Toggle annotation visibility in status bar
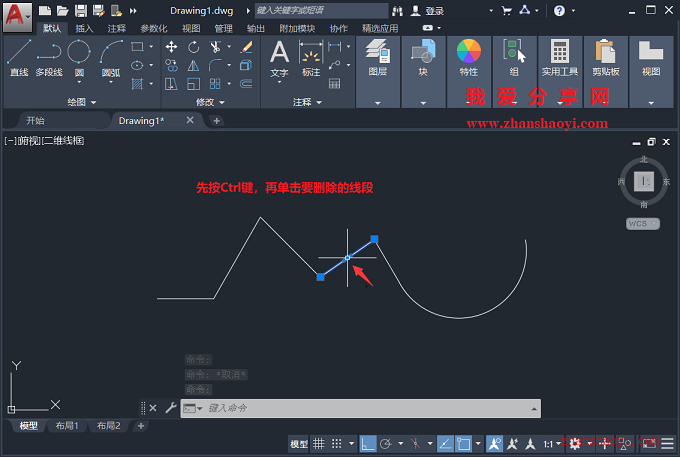680x457 pixels. (x=494, y=444)
